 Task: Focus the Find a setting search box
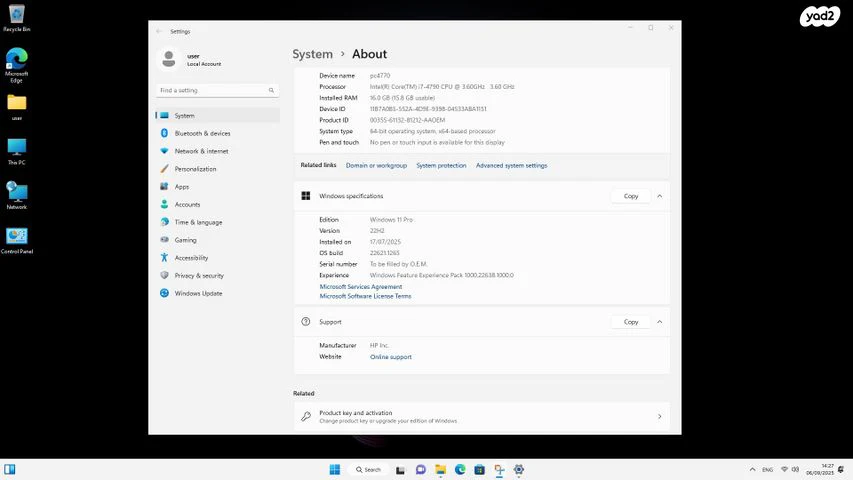(x=218, y=90)
